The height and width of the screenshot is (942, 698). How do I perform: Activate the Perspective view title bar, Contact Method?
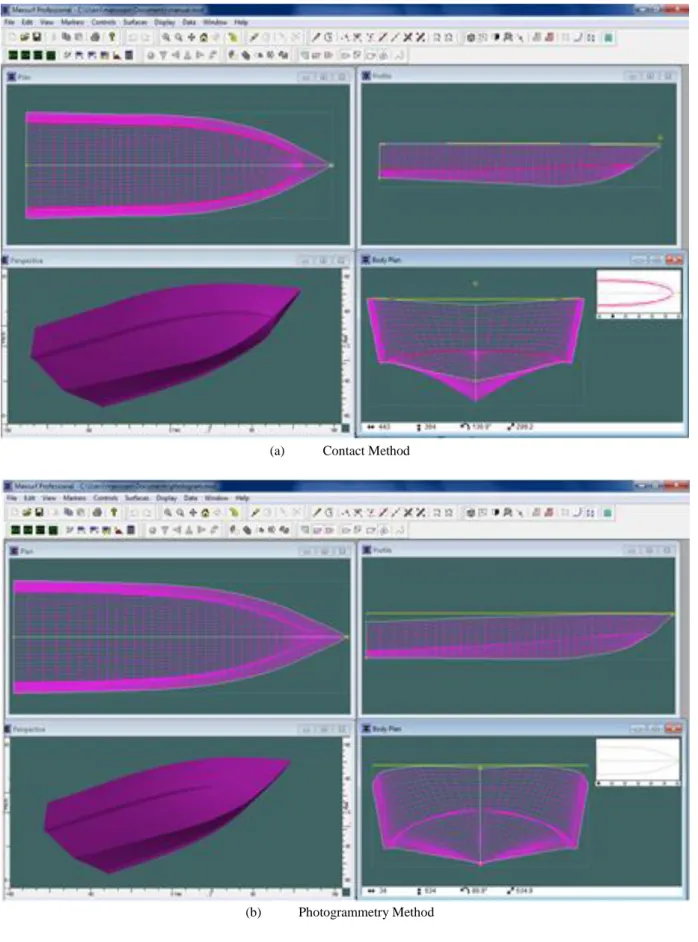[175, 261]
